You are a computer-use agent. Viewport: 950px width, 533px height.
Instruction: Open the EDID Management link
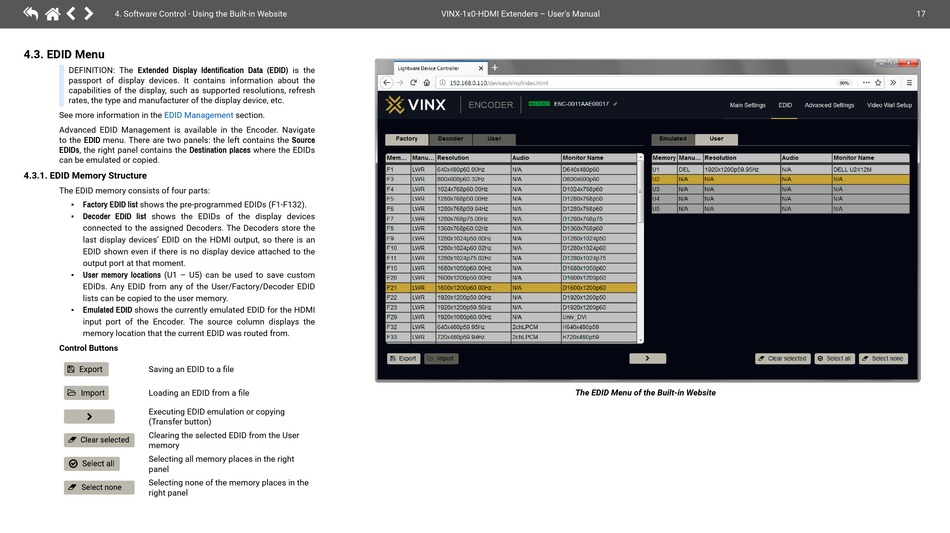198,115
